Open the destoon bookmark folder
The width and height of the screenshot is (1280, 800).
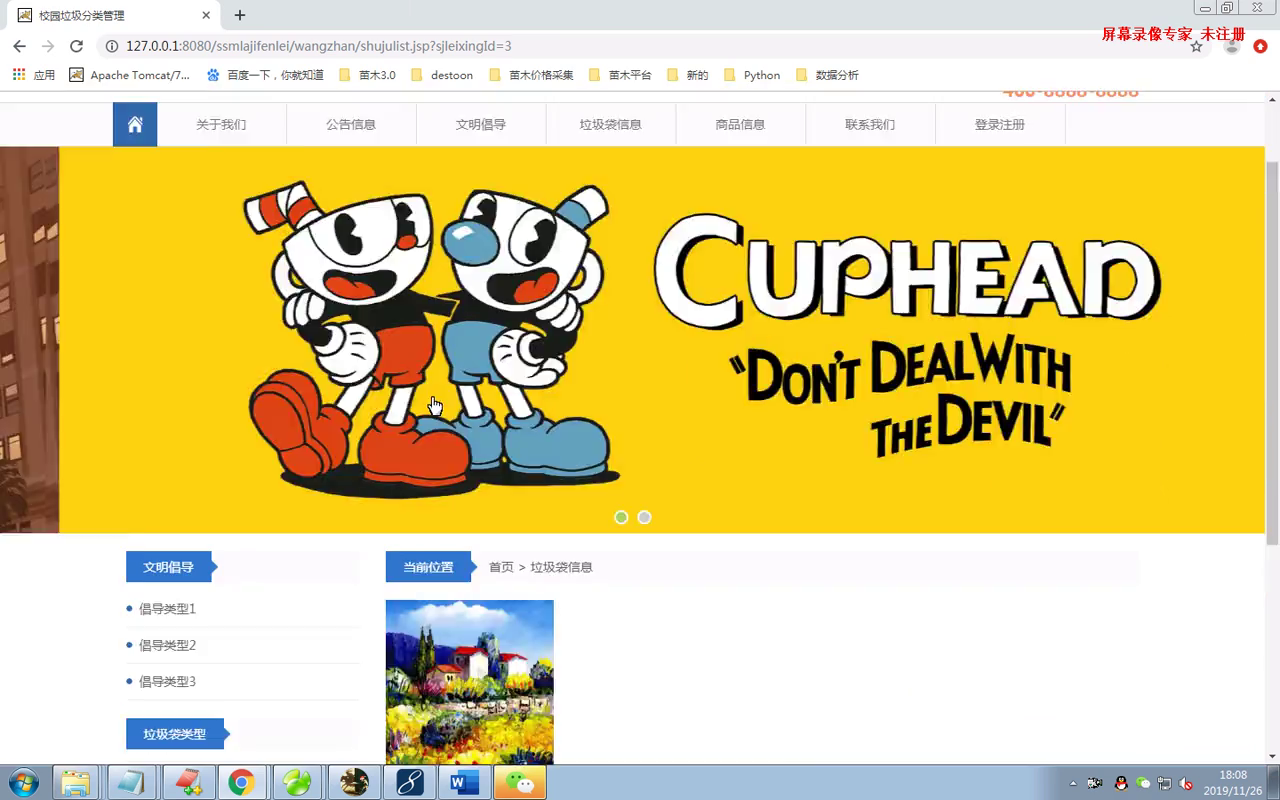441,75
